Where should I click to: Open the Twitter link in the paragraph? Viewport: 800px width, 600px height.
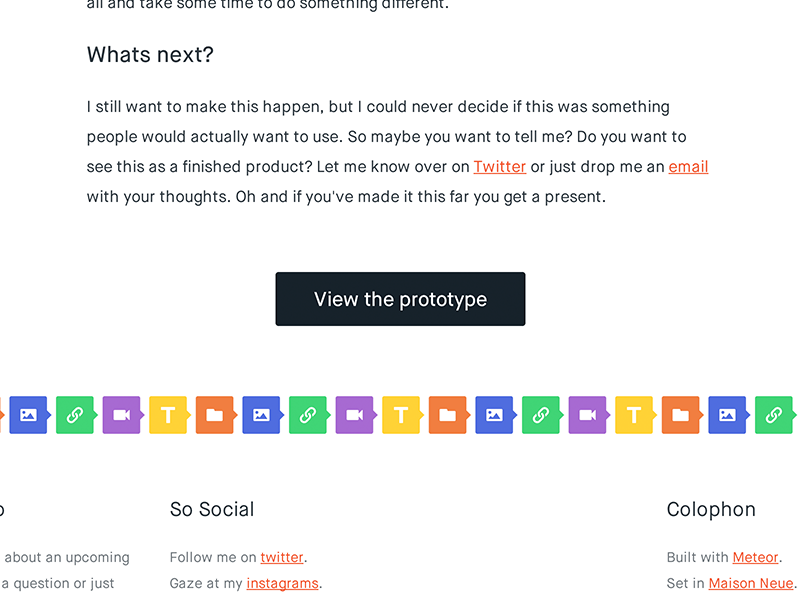pos(499,166)
